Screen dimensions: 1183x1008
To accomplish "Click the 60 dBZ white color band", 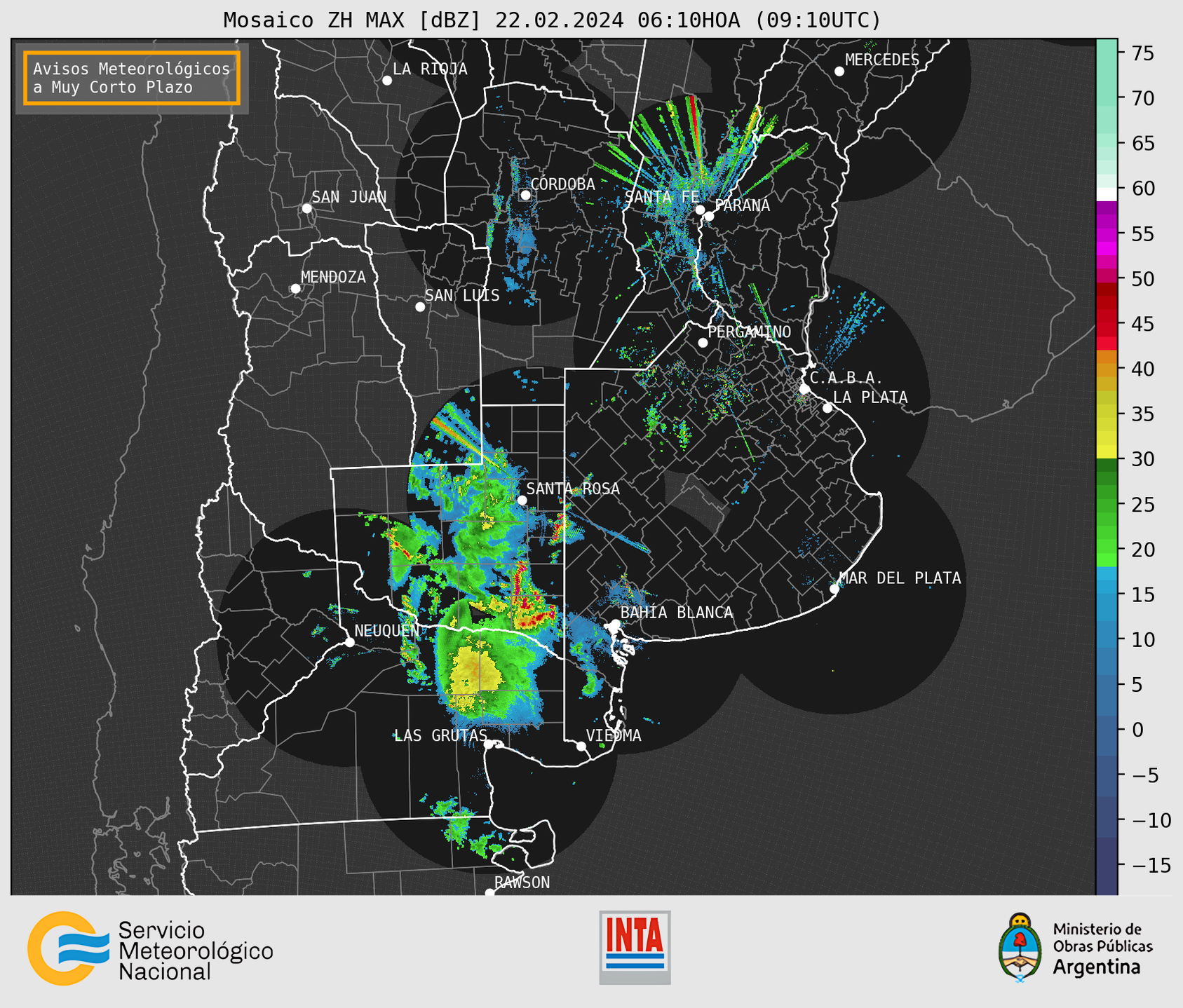I will [1107, 195].
